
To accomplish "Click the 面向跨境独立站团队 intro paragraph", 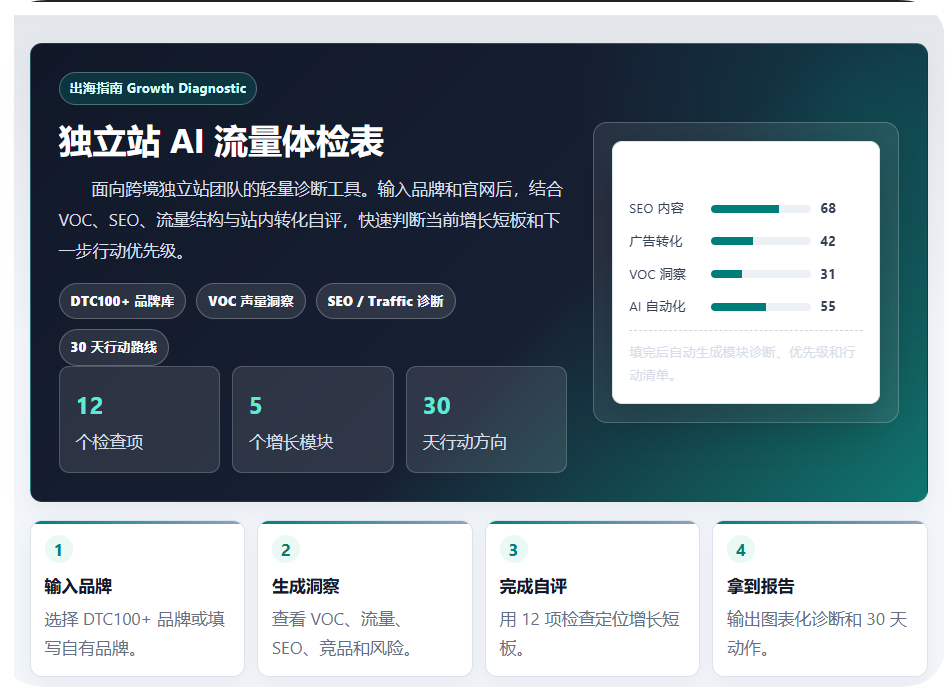I will pyautogui.click(x=311, y=220).
